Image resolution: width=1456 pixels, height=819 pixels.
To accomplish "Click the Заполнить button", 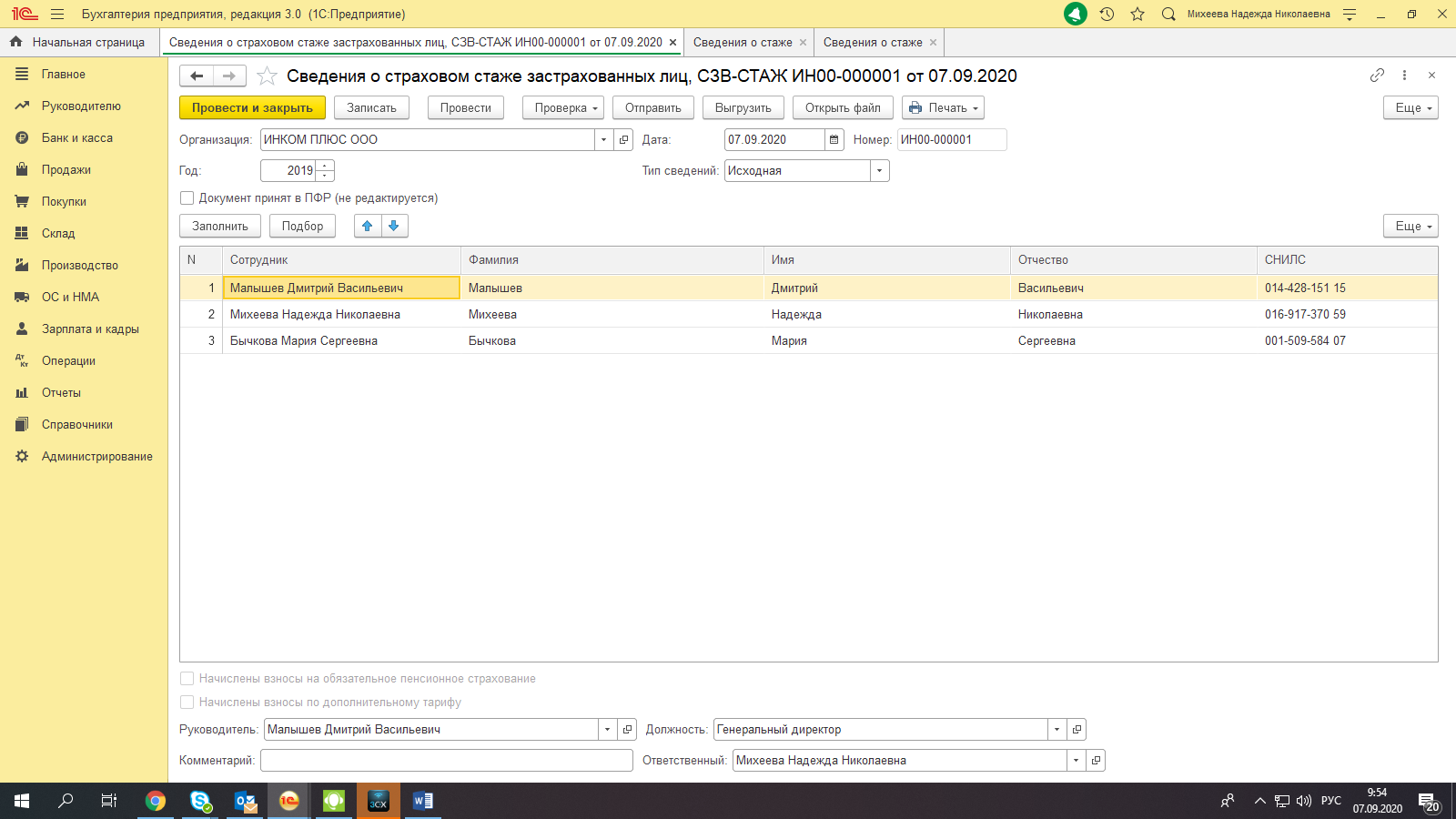I will [220, 226].
